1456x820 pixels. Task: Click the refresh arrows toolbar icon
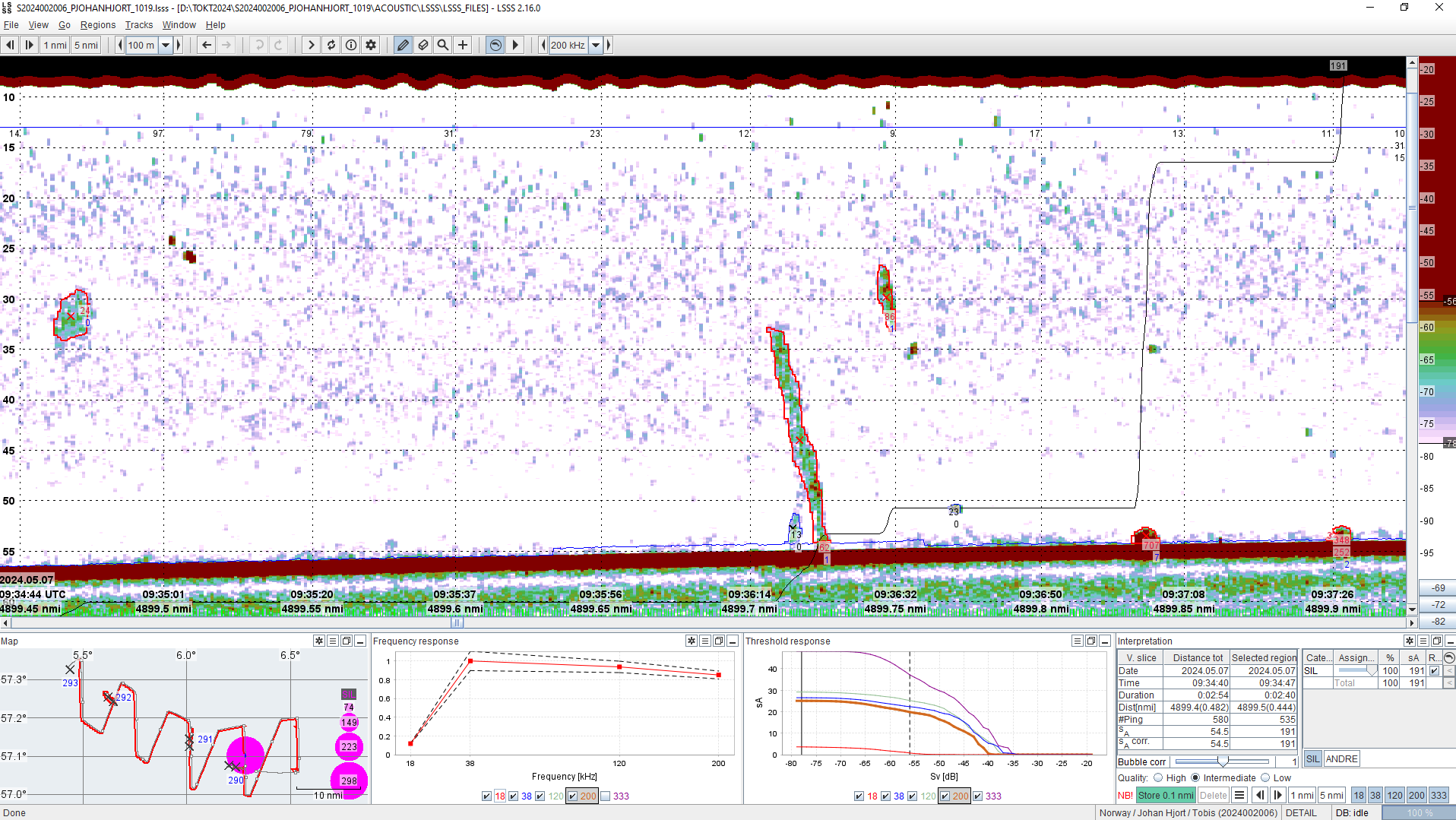tap(331, 45)
